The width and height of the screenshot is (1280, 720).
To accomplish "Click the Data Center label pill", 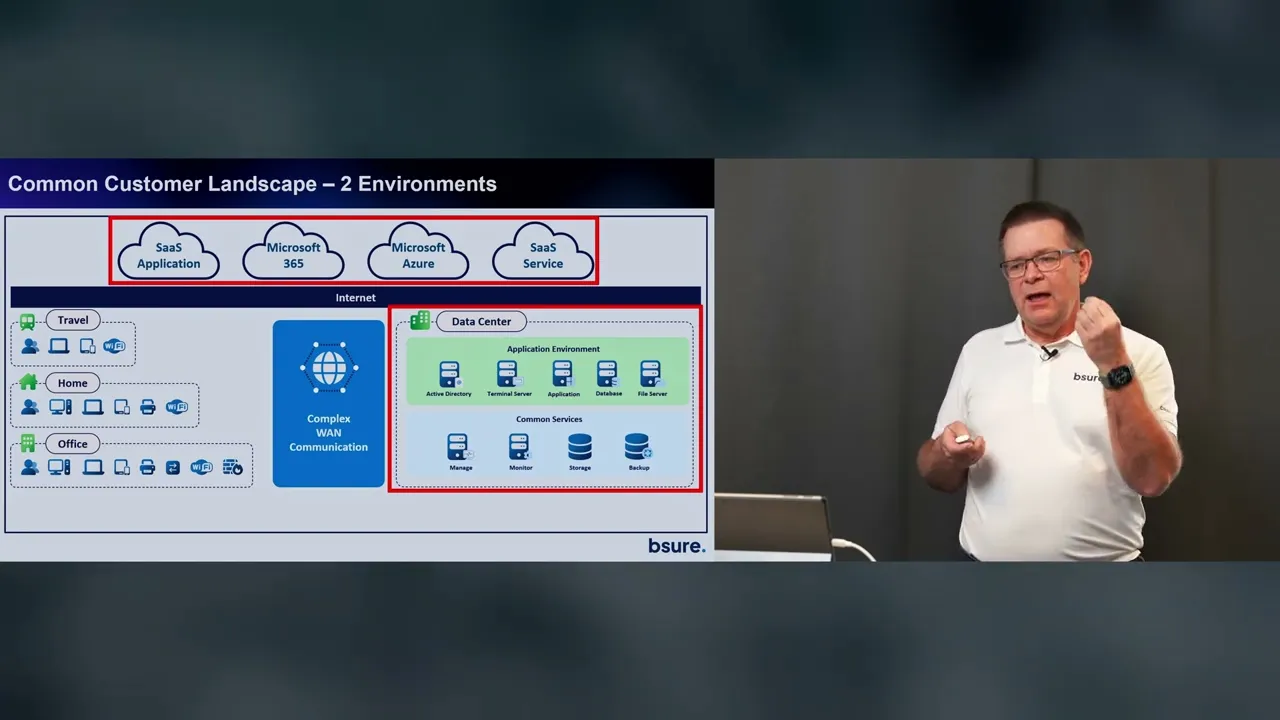I will click(x=481, y=321).
